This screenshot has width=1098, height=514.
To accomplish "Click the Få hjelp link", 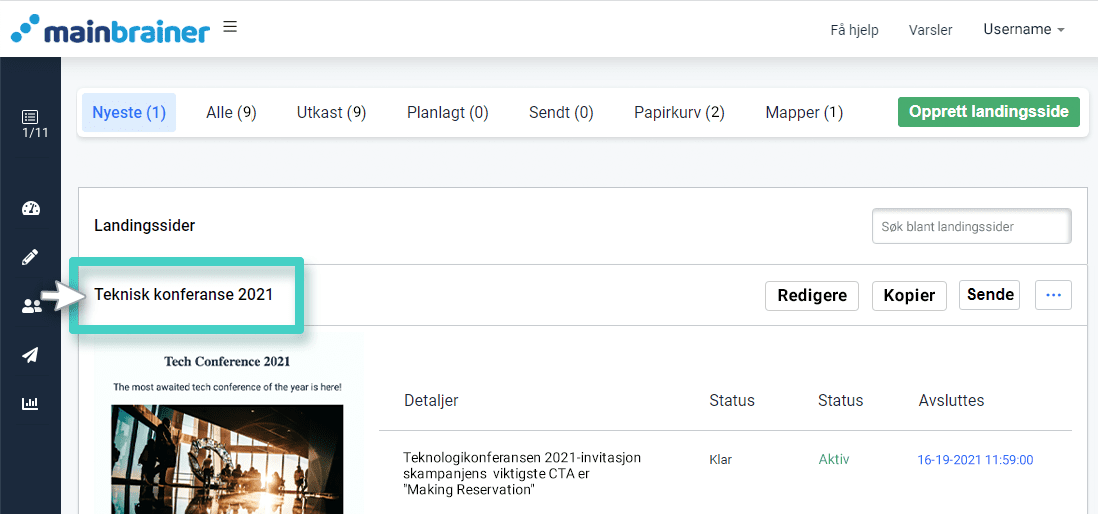I will [854, 30].
